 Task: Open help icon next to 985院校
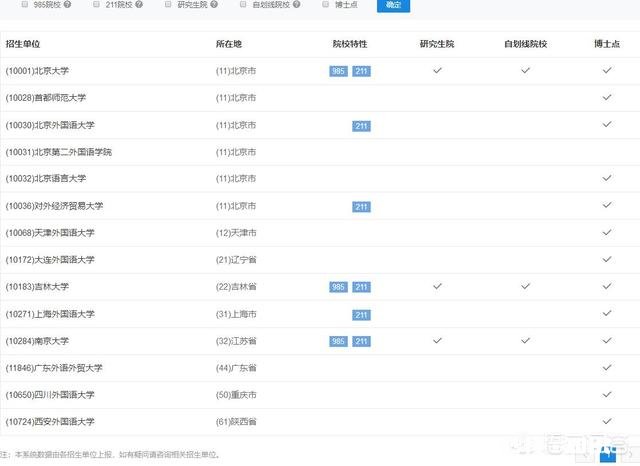point(67,4)
